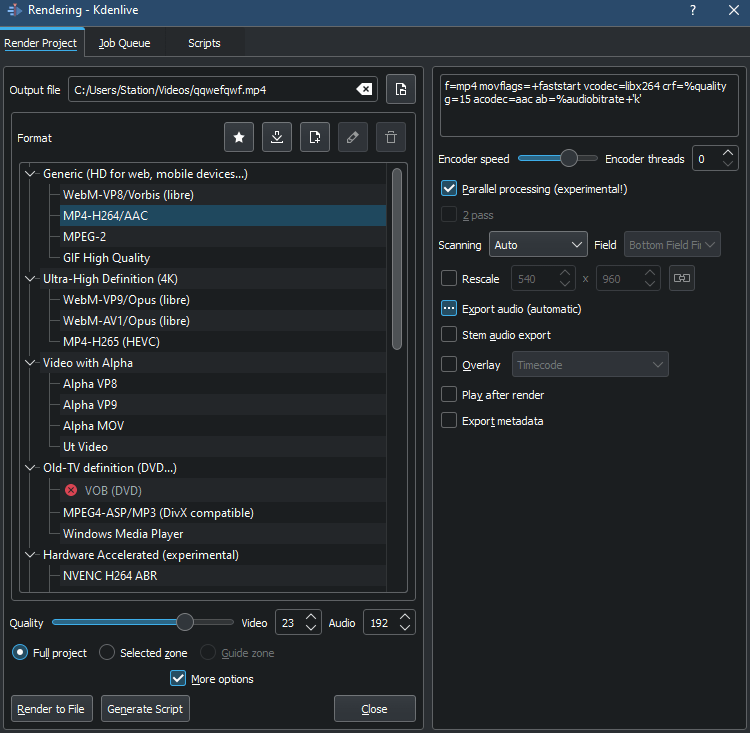
Task: Click the favorite star icon in Format toolbar
Action: pos(239,137)
